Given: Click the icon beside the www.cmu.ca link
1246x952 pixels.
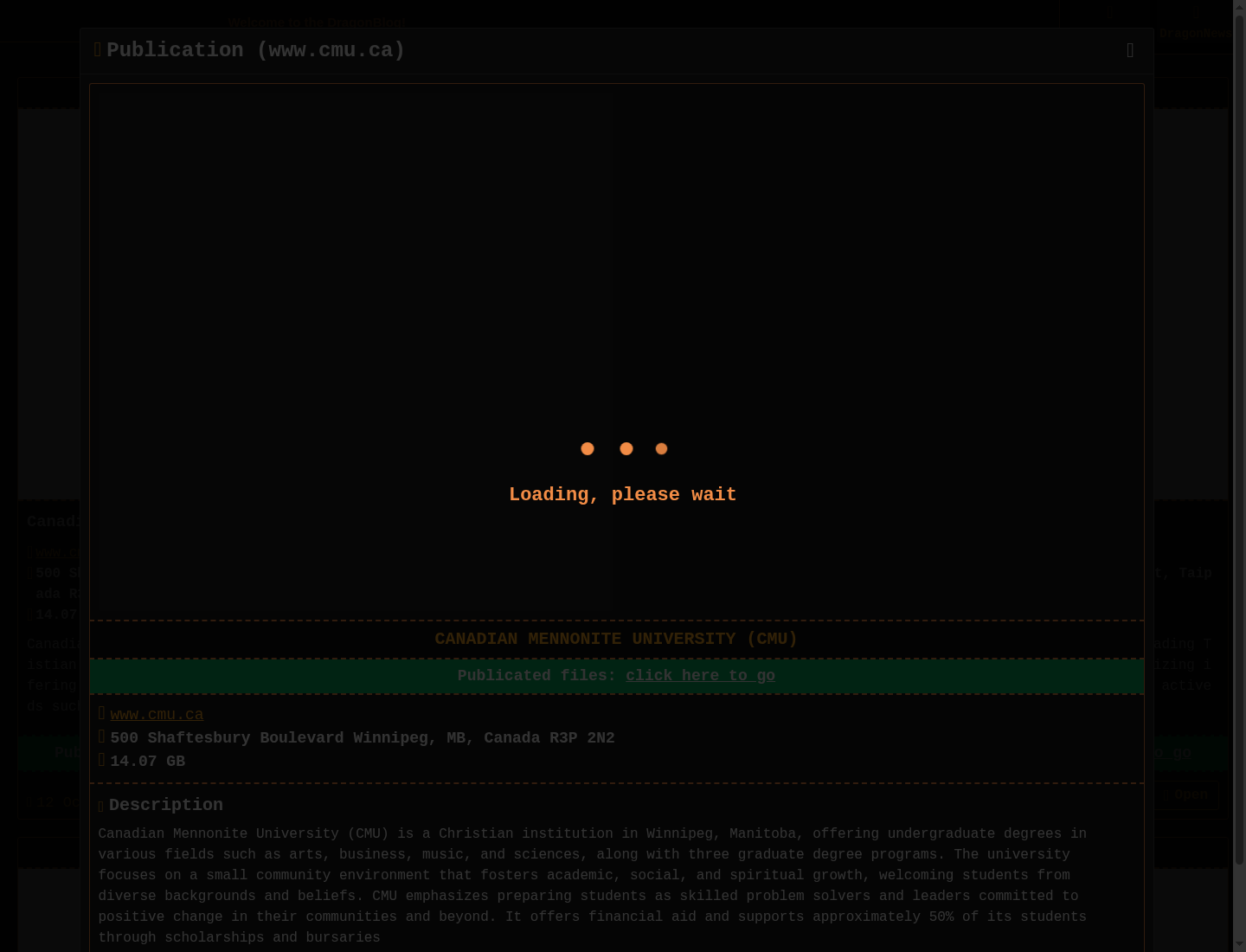Looking at the screenshot, I should click(x=102, y=713).
